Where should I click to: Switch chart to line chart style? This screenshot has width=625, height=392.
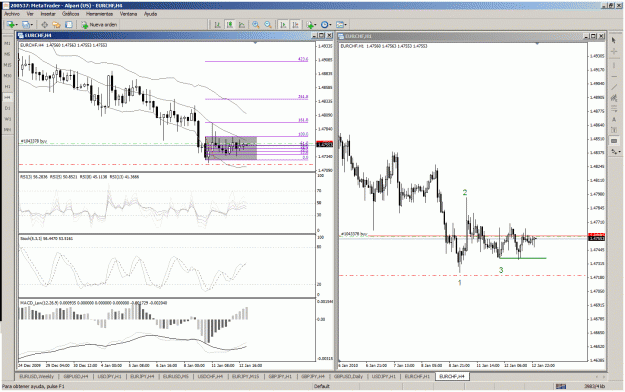[x=242, y=25]
